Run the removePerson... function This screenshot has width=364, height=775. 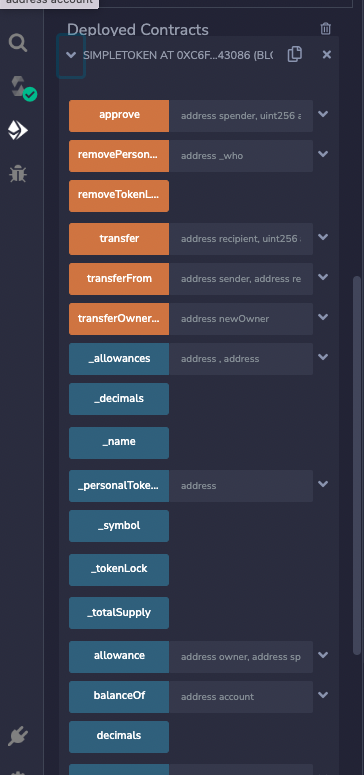119,156
